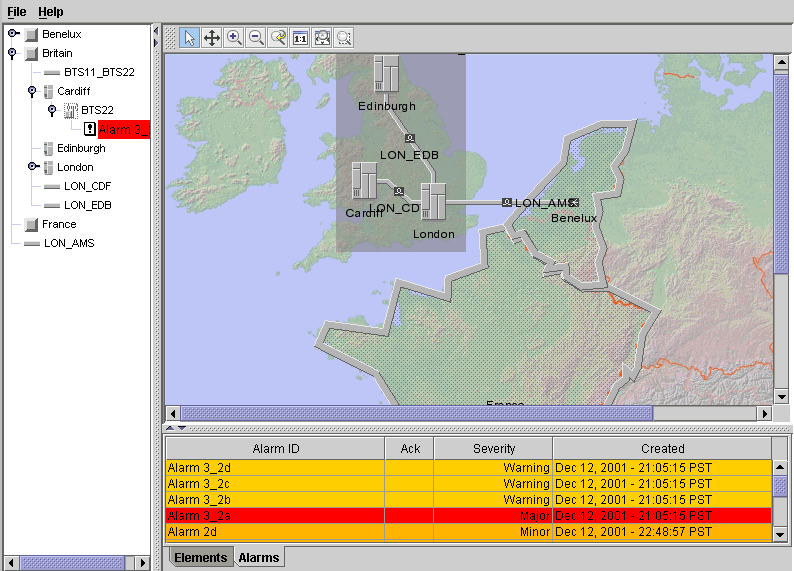Open the Help menu
Viewport: 794px width, 571px height.
click(x=50, y=12)
